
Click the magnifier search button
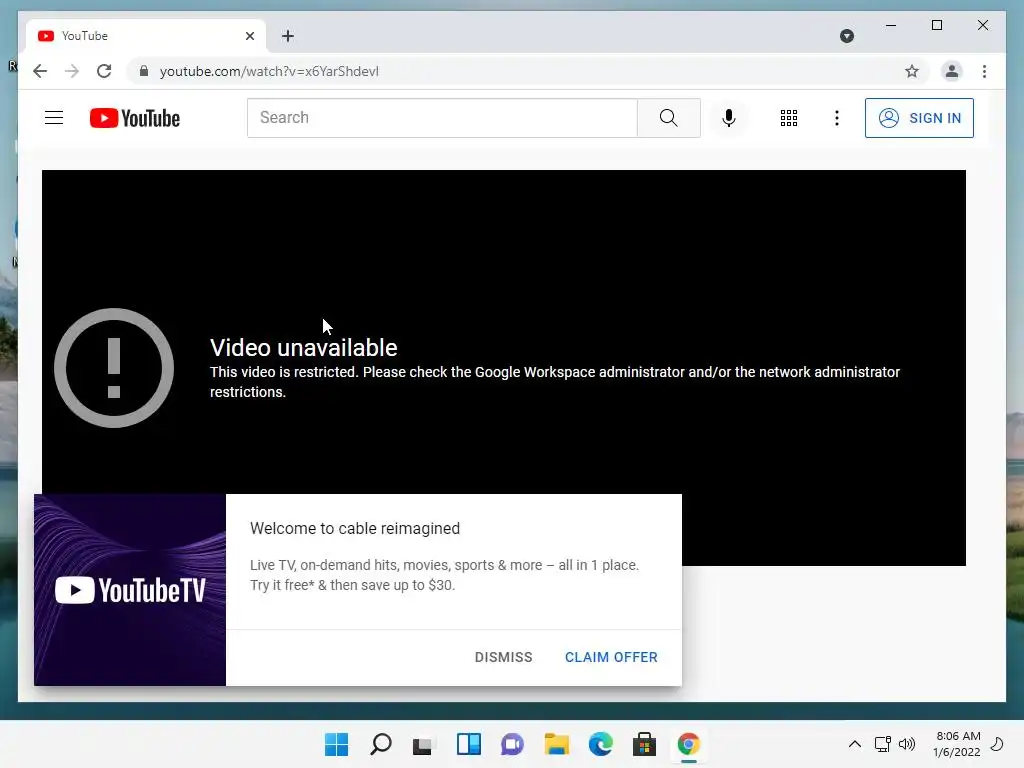[x=669, y=118]
